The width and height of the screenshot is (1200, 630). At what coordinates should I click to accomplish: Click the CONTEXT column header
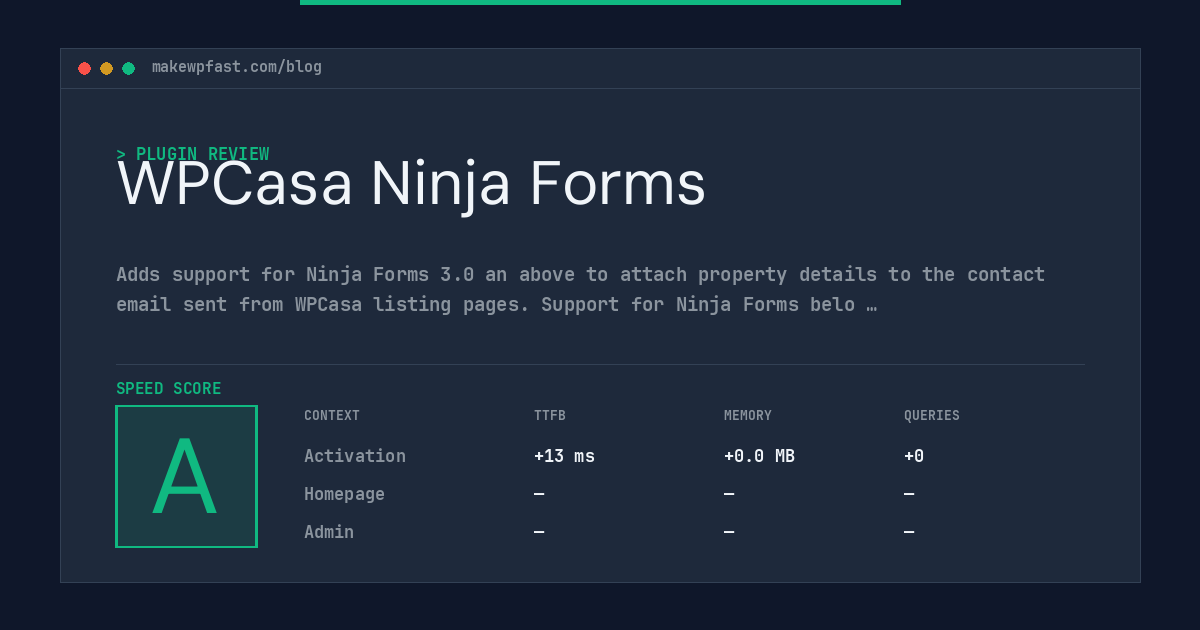[x=332, y=416]
